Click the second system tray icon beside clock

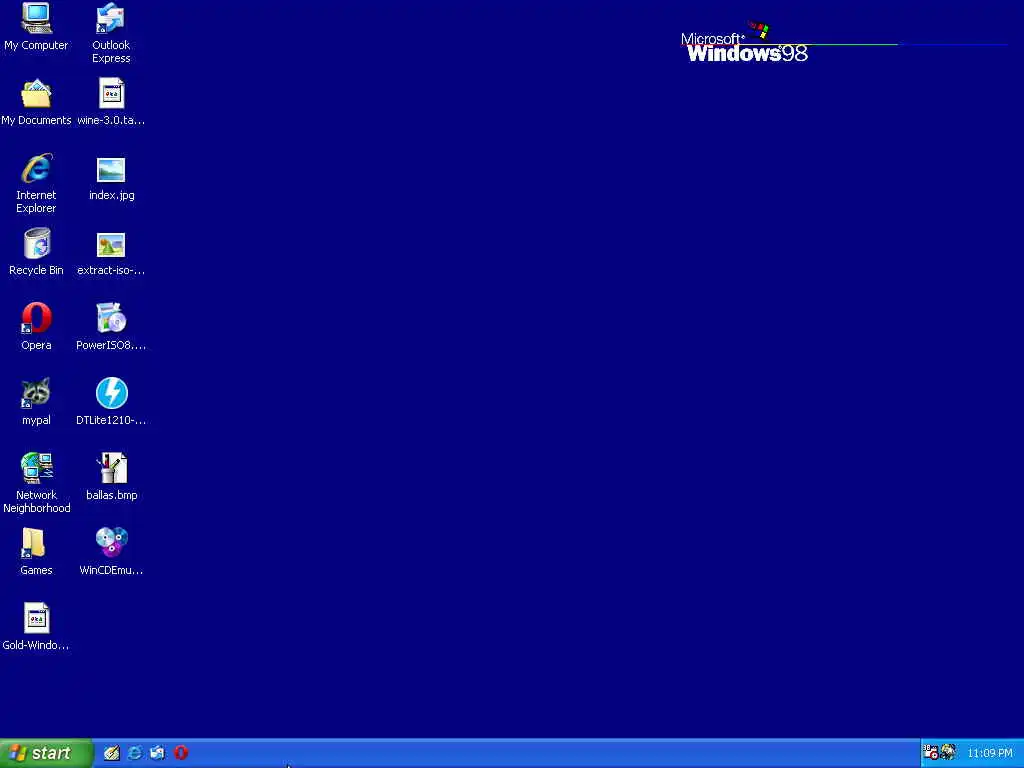coord(948,752)
